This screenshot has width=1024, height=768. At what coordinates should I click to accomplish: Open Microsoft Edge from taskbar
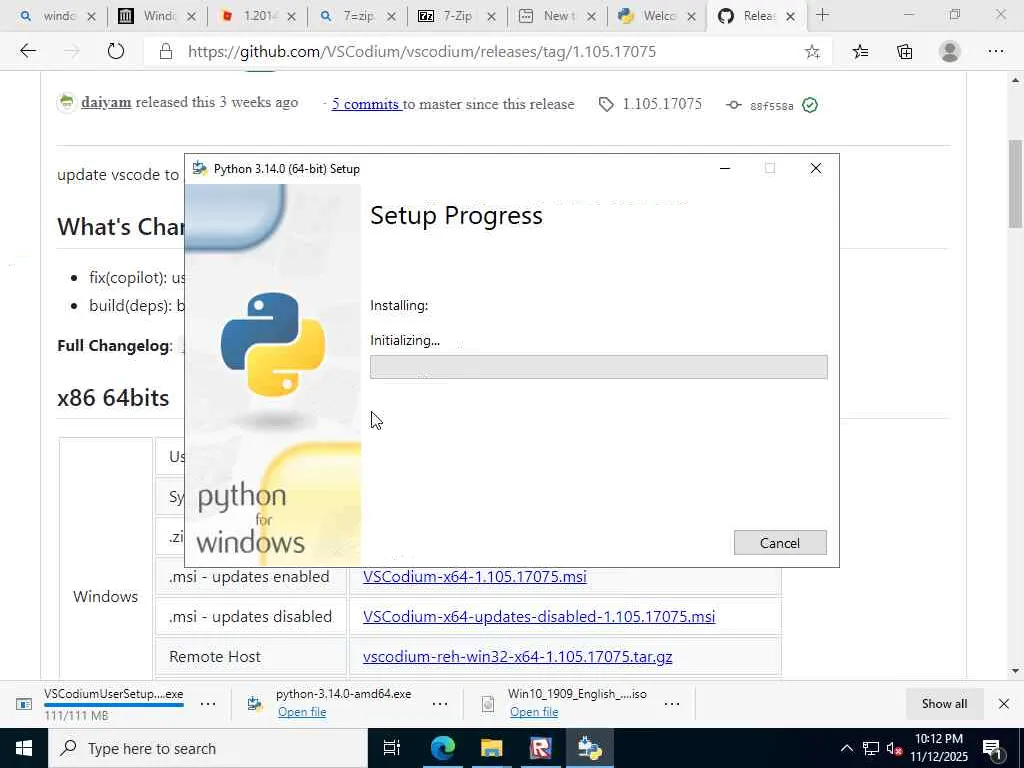pyautogui.click(x=442, y=748)
